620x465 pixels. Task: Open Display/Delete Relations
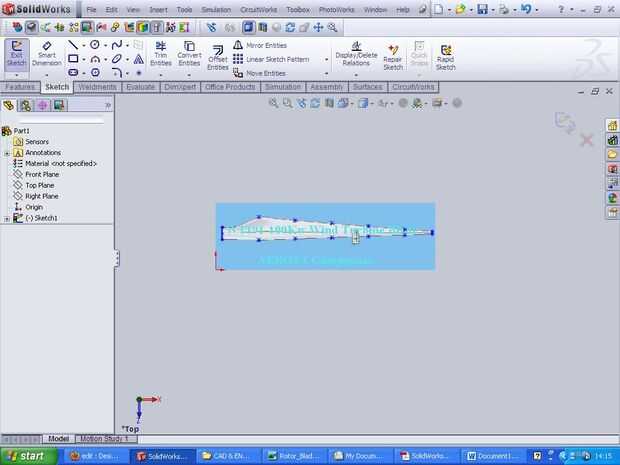356,54
